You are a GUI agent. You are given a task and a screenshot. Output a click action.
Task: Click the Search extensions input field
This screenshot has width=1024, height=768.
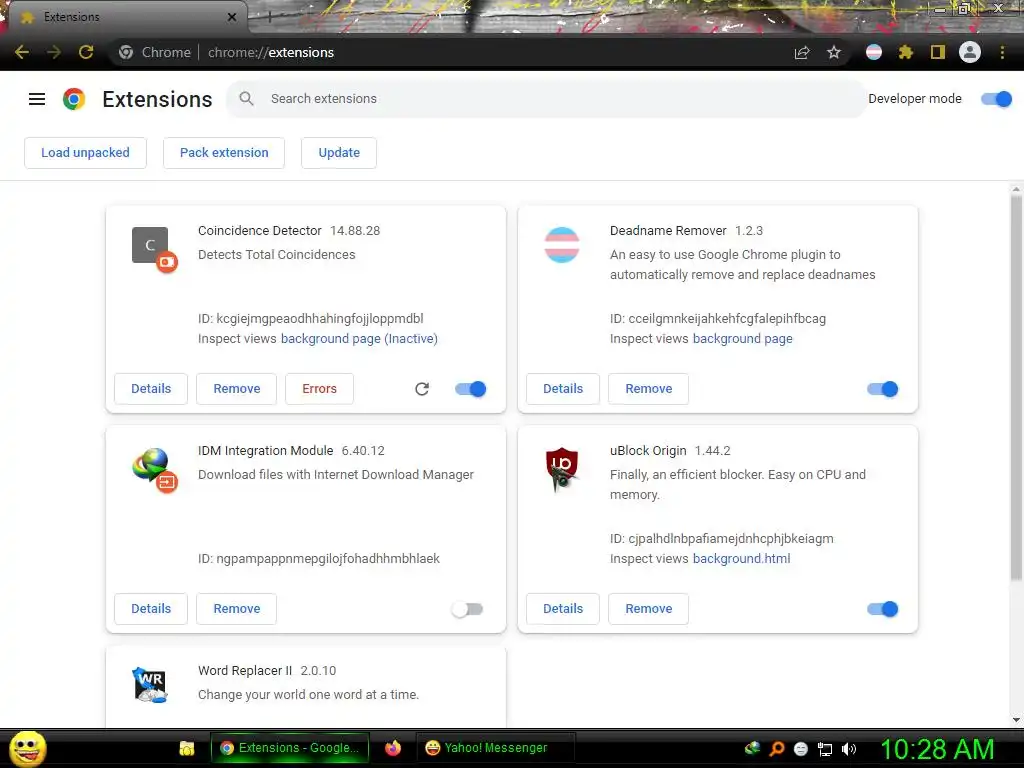point(546,99)
